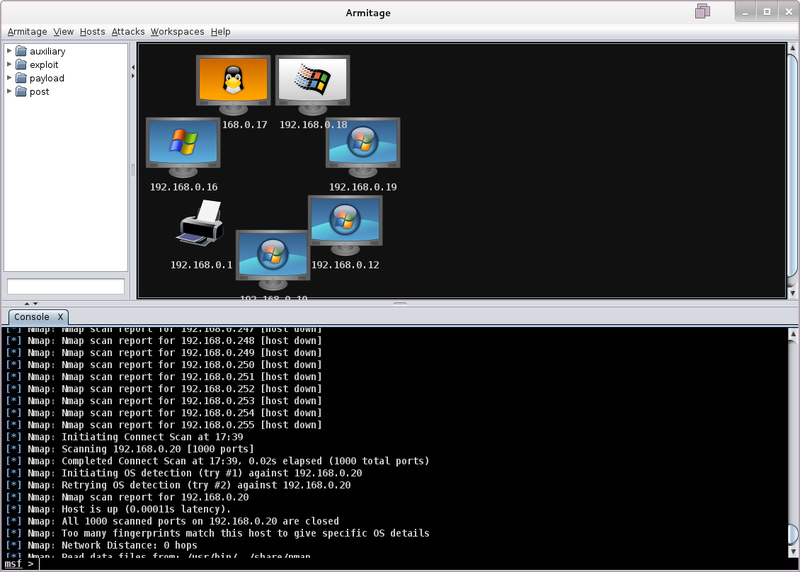This screenshot has width=800, height=572.
Task: Click the targets area scrollbar up arrow
Action: pos(792,48)
